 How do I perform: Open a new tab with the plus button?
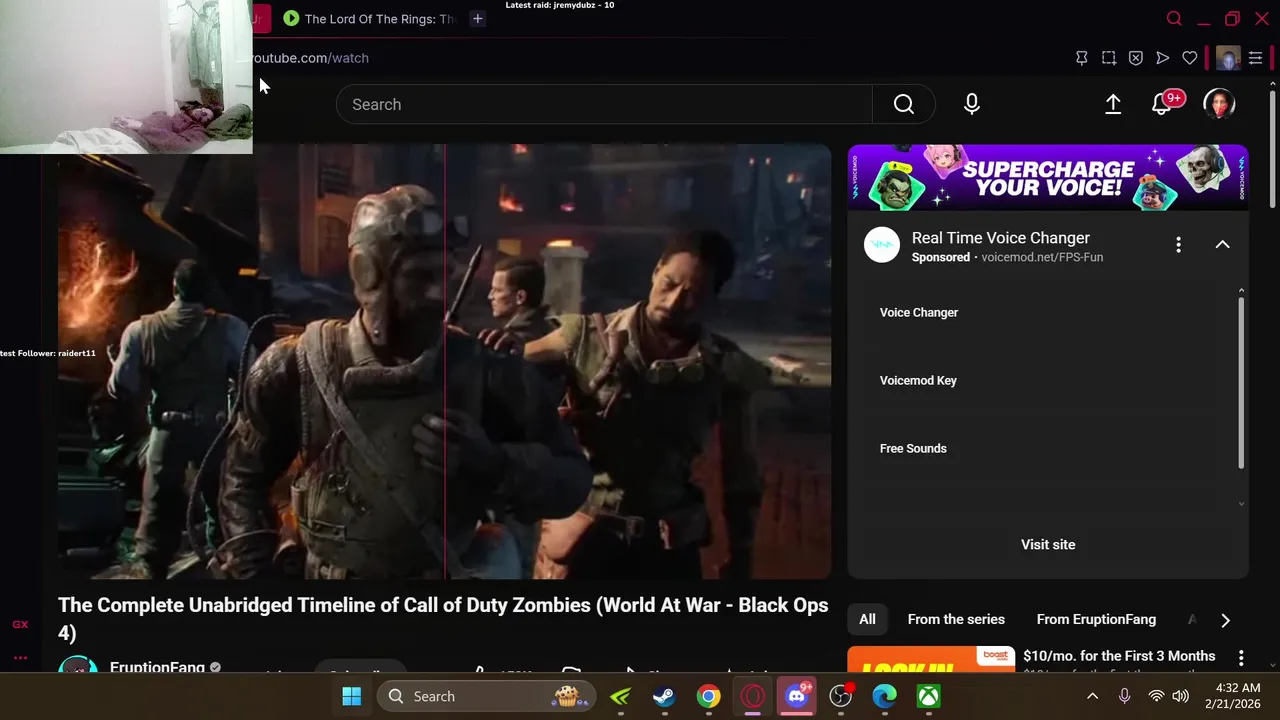(478, 18)
